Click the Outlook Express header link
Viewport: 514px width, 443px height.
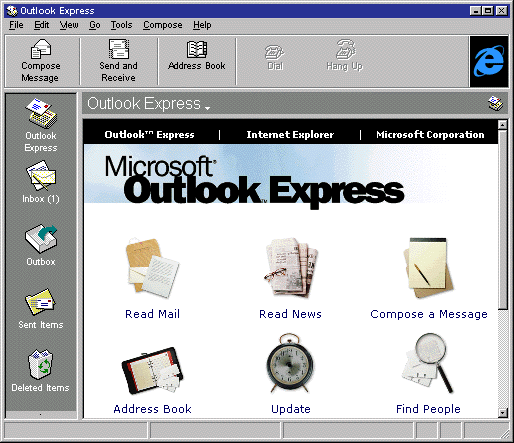coord(149,135)
